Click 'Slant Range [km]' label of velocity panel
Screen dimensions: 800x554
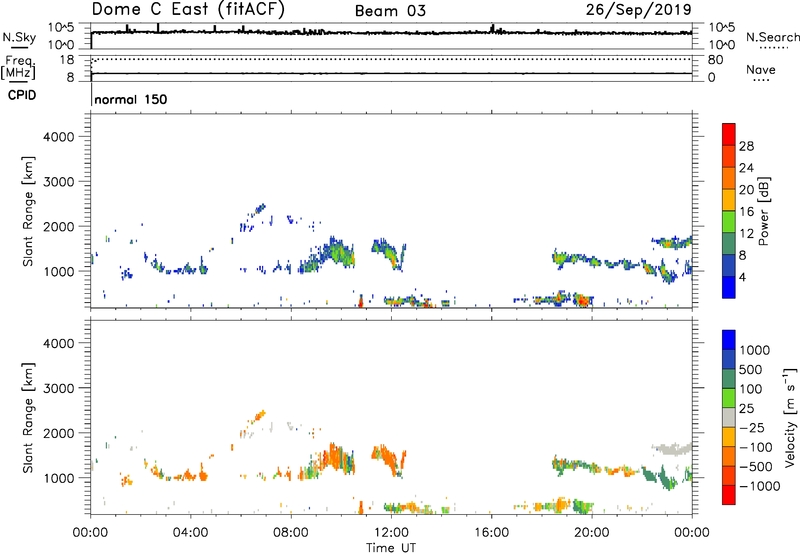[x=28, y=417]
